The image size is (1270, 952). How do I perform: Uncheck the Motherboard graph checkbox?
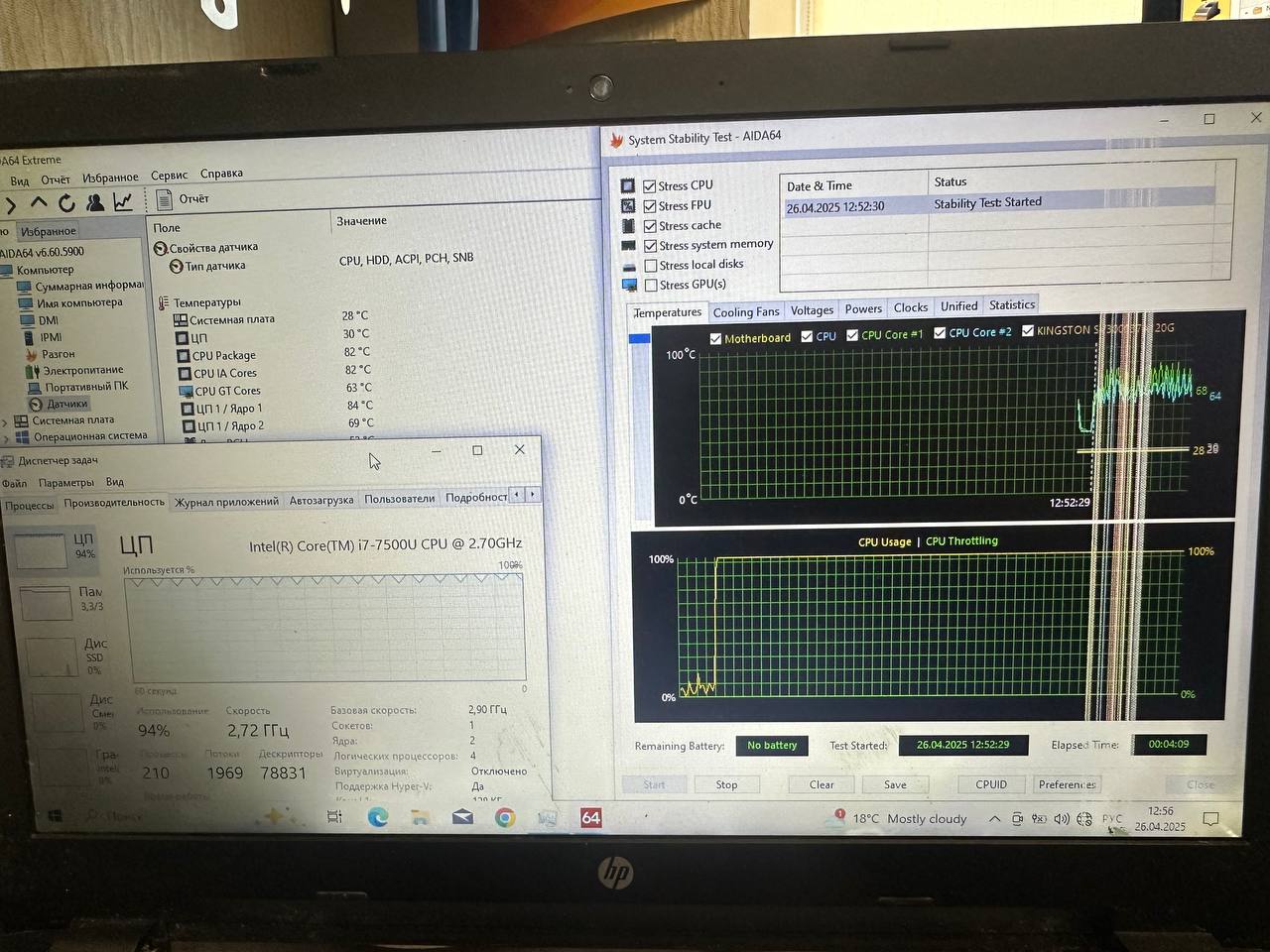point(715,338)
